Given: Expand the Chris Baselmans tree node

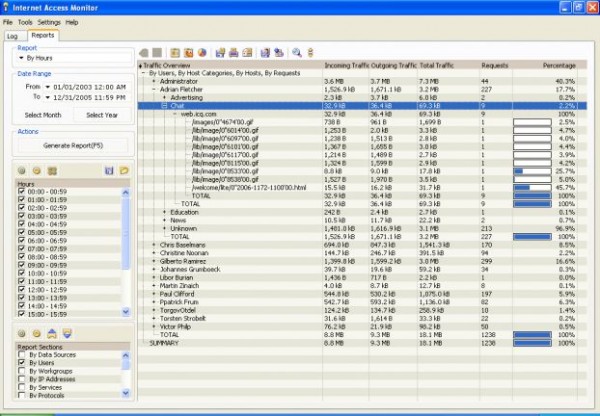Looking at the screenshot, I should click(x=153, y=242).
